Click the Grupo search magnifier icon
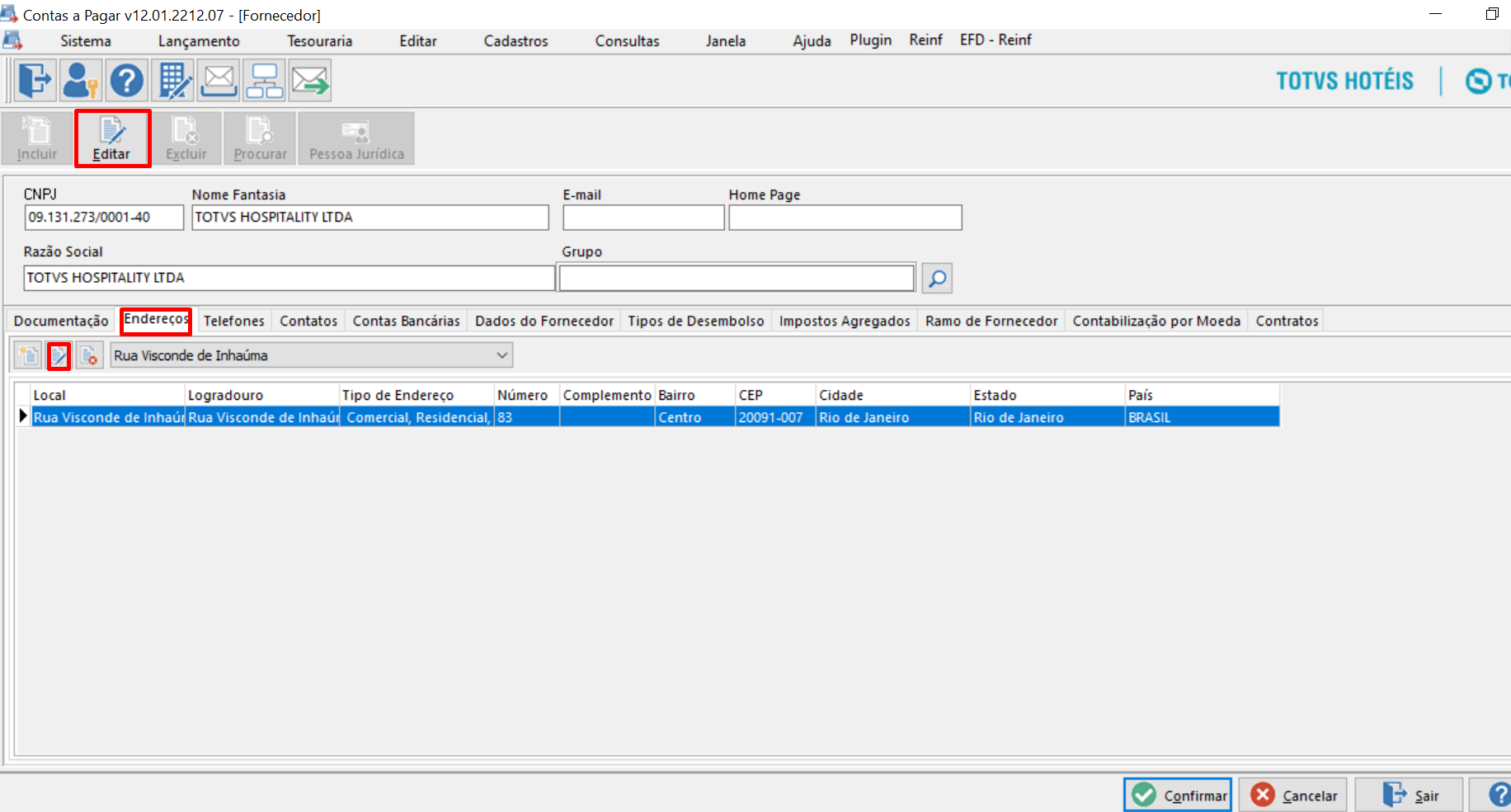This screenshot has width=1511, height=812. (937, 279)
